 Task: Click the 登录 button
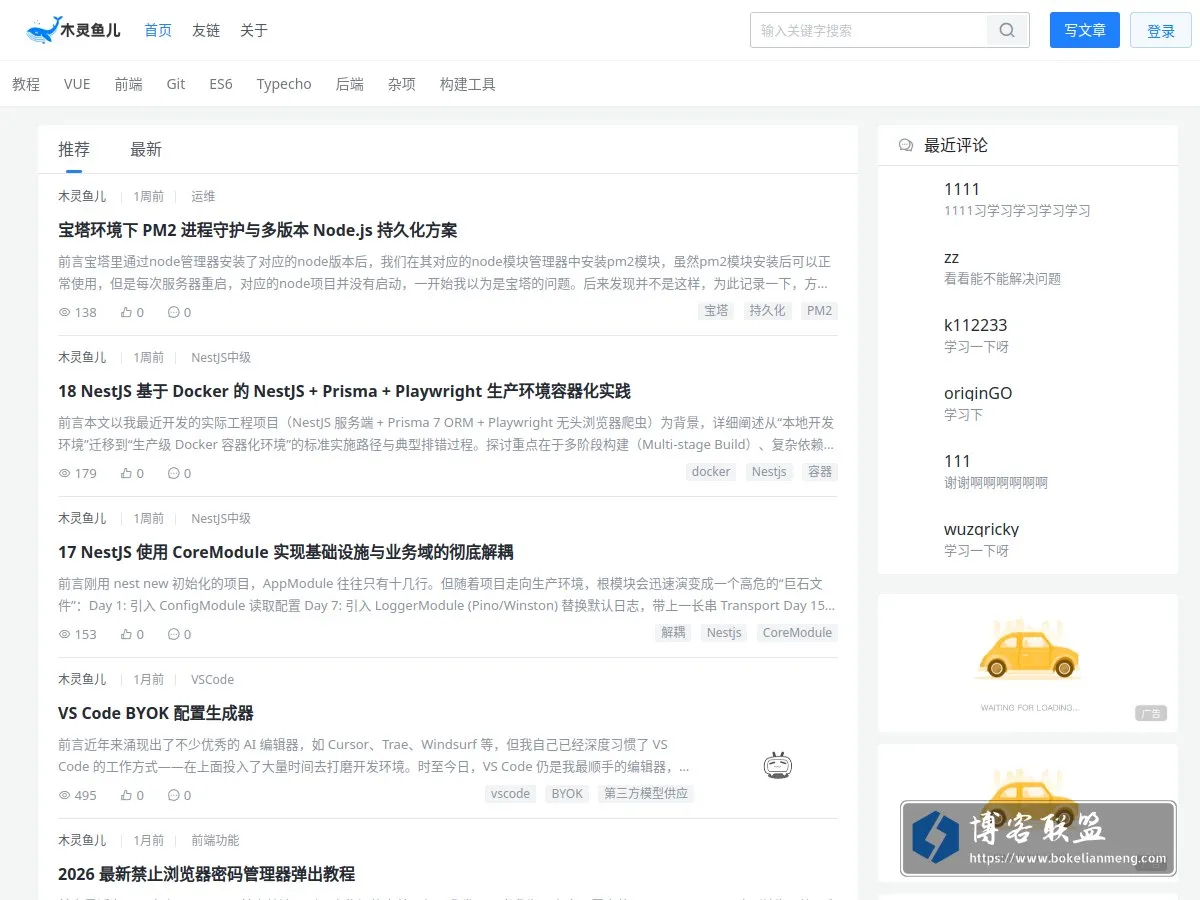pyautogui.click(x=1161, y=30)
